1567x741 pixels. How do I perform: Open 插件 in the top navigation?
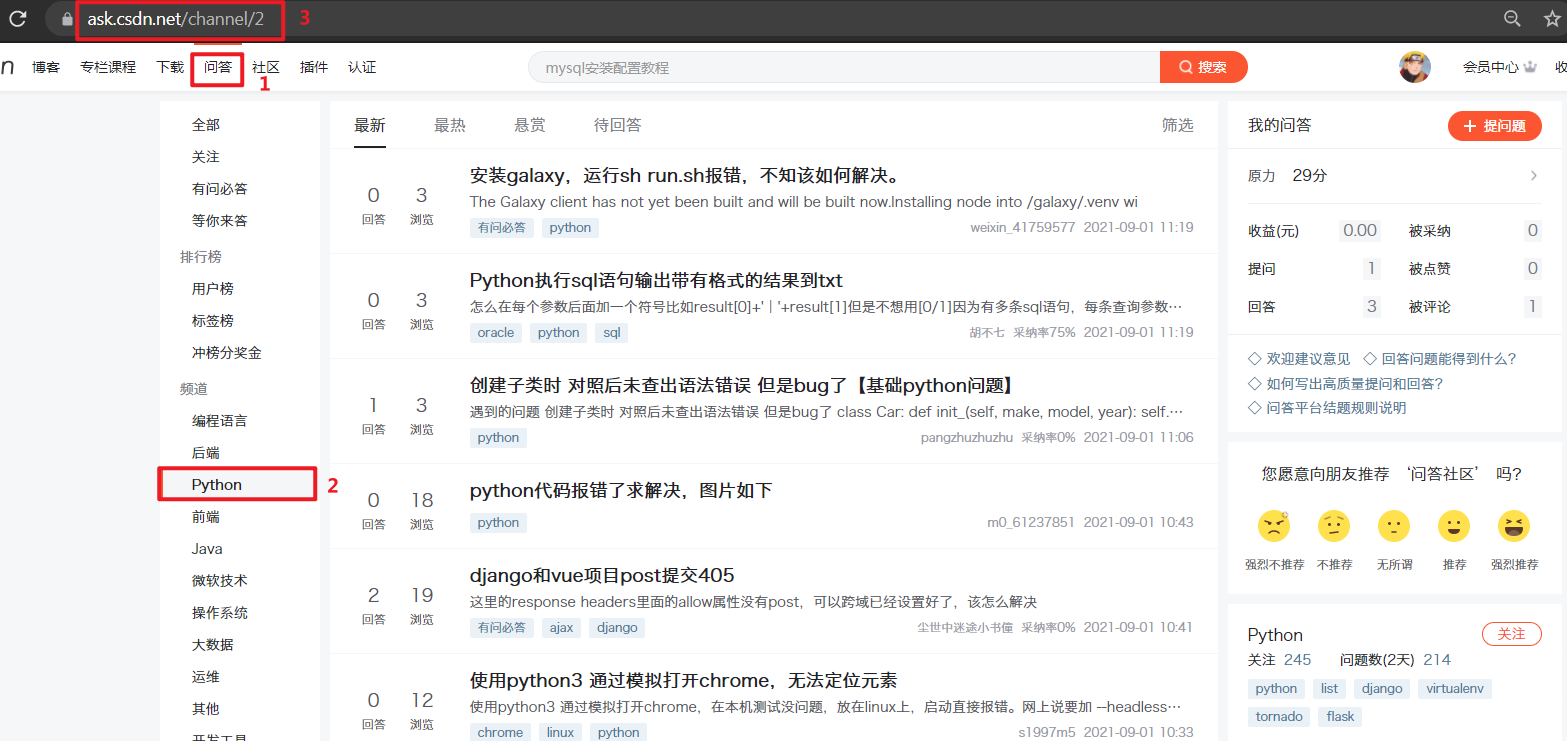coord(314,67)
